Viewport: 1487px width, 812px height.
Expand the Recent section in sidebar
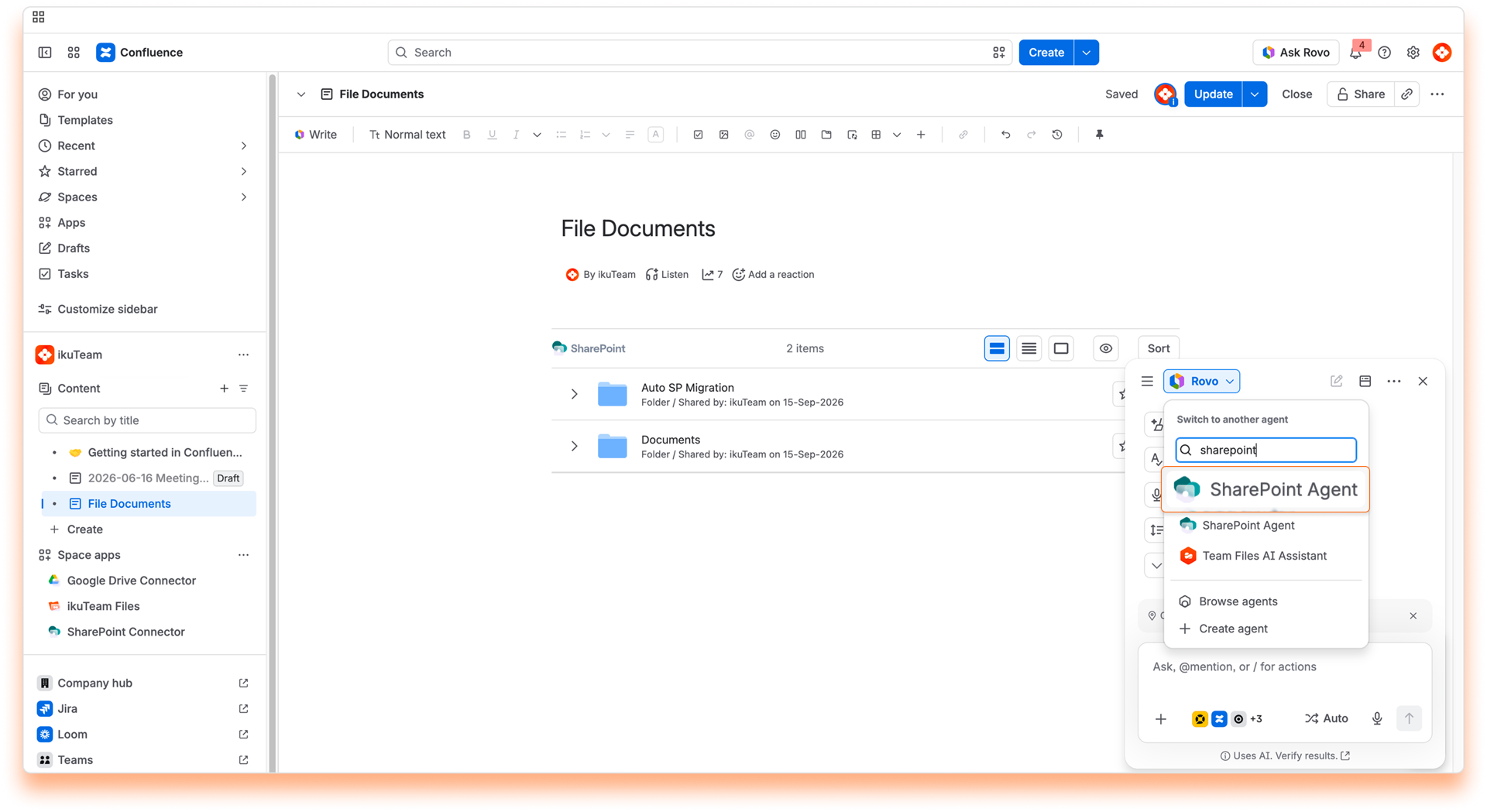(x=244, y=146)
